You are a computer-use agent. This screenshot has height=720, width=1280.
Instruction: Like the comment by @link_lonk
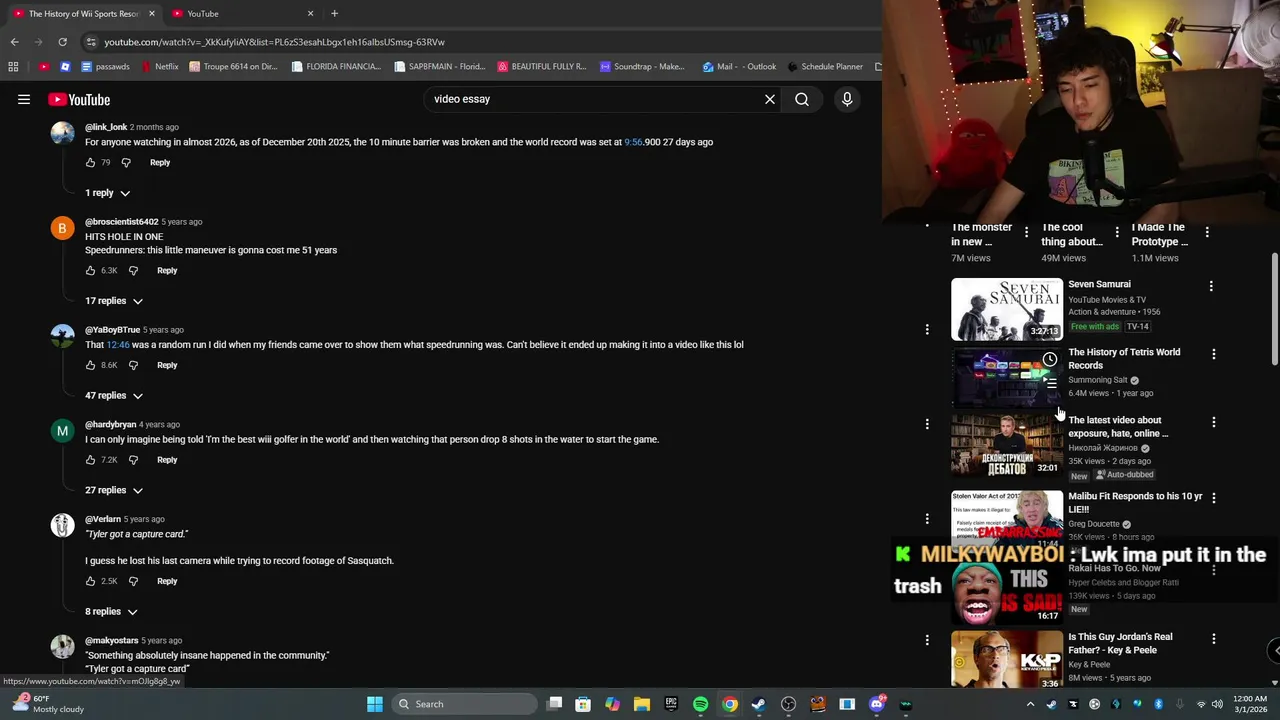point(90,162)
